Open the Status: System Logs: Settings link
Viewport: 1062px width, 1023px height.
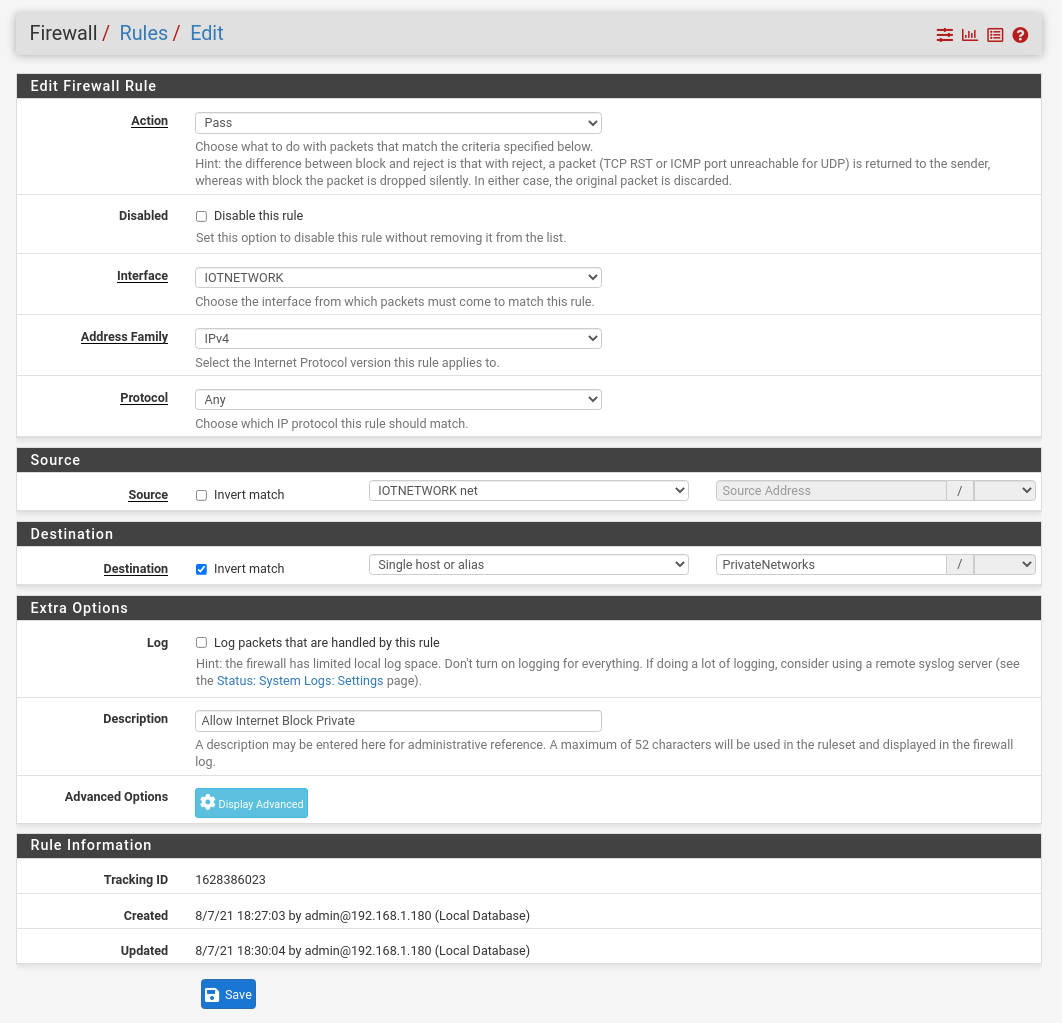(300, 680)
